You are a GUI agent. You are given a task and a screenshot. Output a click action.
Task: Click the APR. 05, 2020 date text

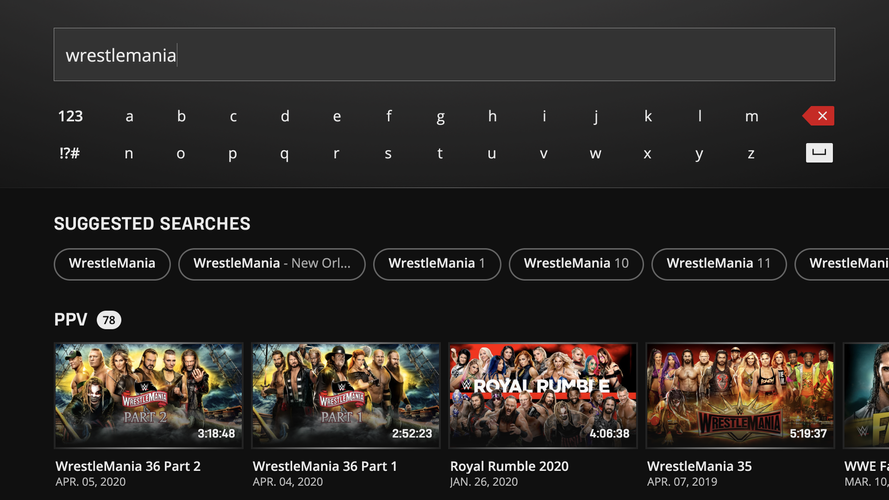tap(91, 482)
